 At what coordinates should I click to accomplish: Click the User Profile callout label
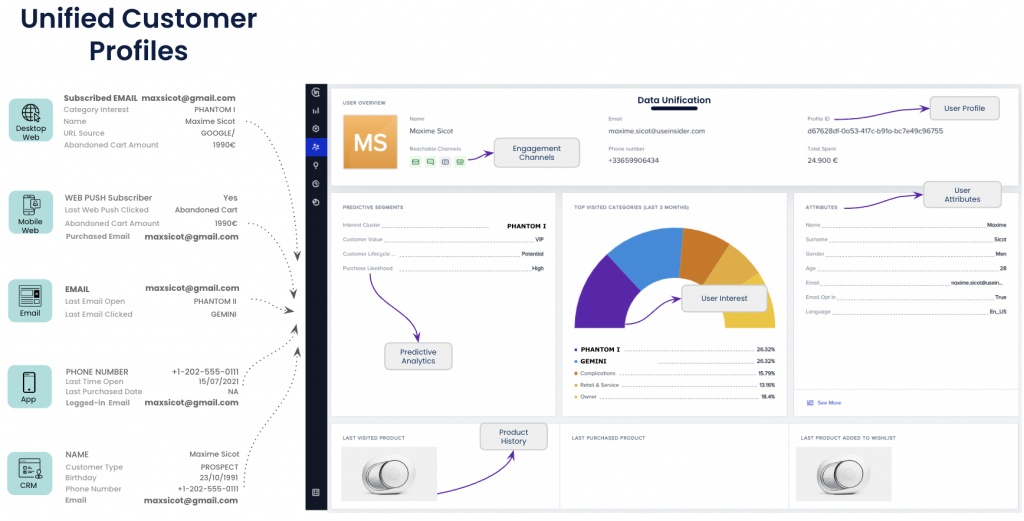tap(964, 108)
